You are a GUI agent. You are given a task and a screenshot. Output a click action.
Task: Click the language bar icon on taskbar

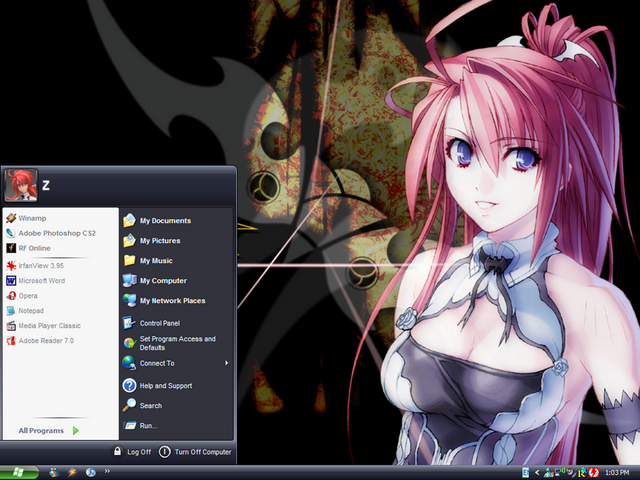pos(525,473)
